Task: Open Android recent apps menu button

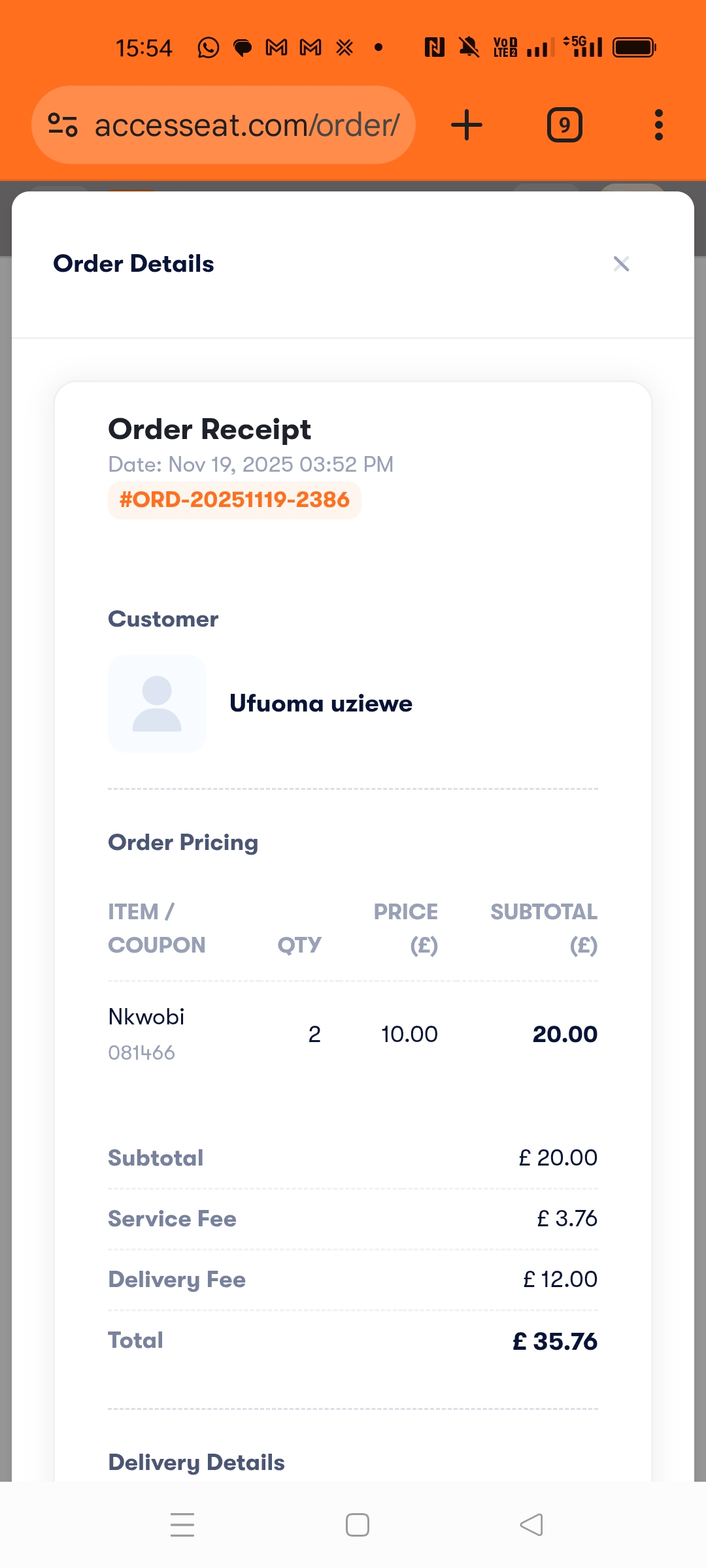Action: 182,1525
